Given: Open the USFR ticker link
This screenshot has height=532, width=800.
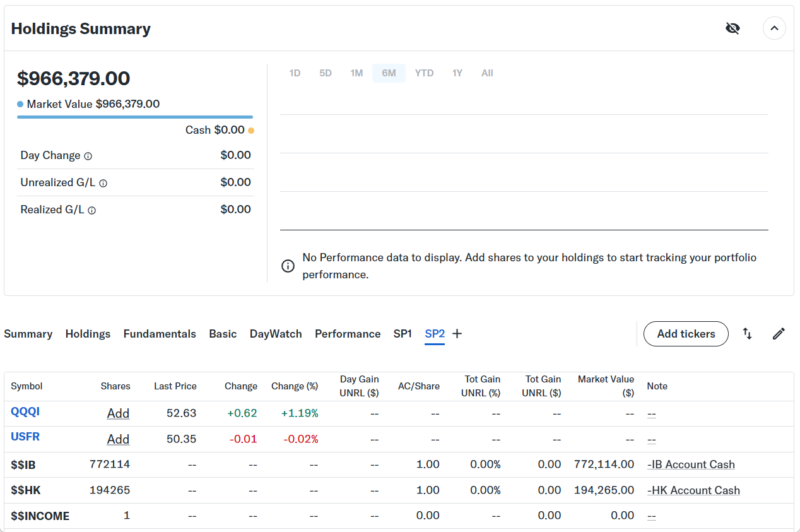Looking at the screenshot, I should (25, 438).
